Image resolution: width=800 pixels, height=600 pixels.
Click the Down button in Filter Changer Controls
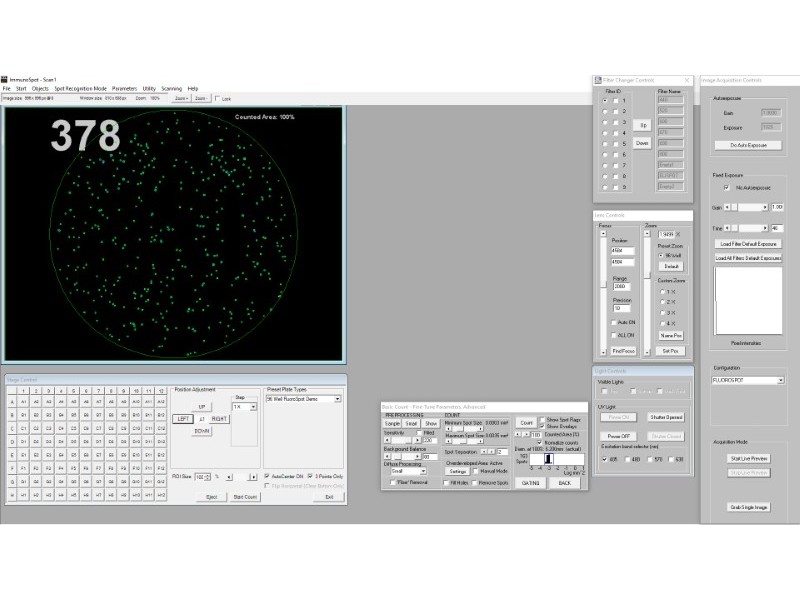point(643,143)
